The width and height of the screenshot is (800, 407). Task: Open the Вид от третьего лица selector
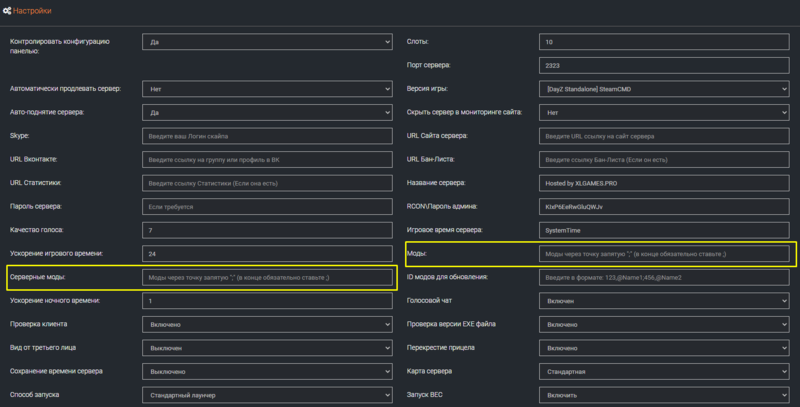(x=266, y=348)
